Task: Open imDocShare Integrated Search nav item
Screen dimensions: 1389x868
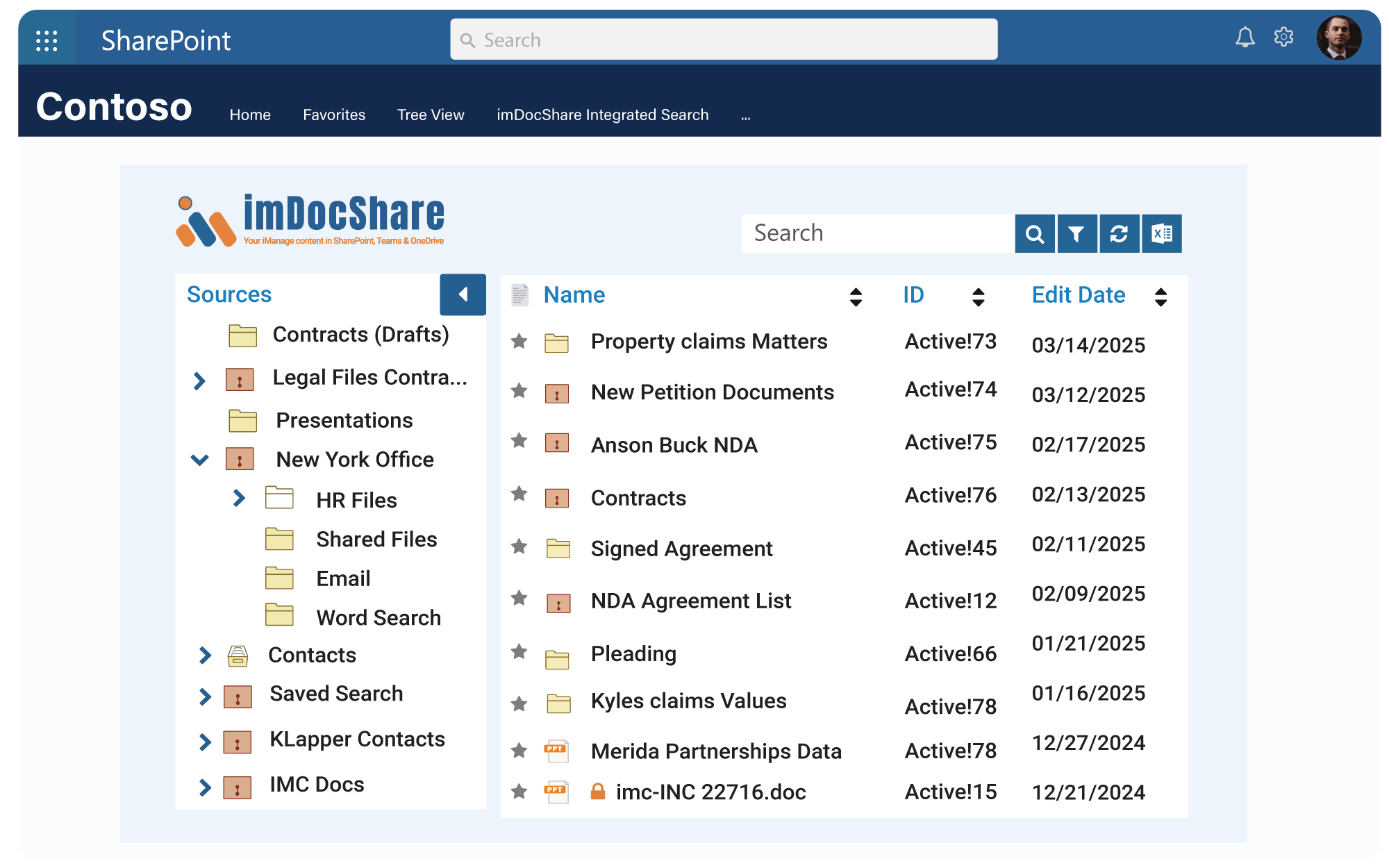Action: point(603,115)
